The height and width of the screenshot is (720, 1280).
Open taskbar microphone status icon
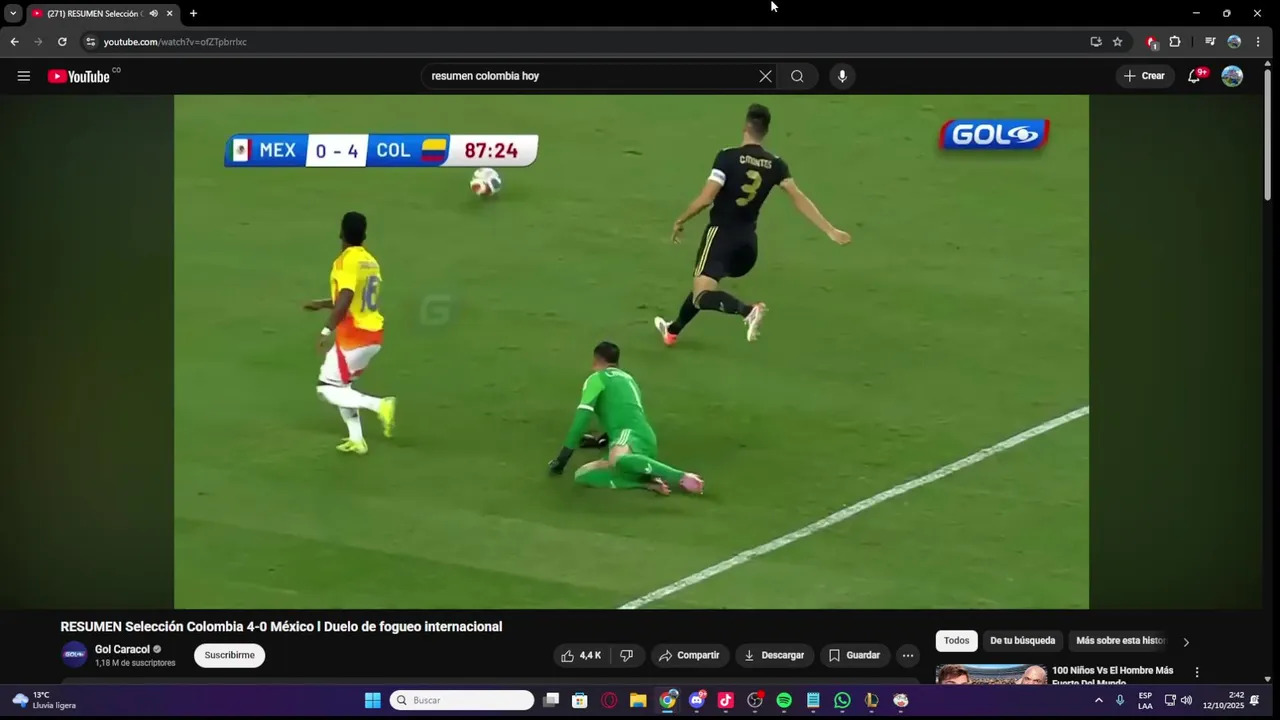(x=1120, y=700)
